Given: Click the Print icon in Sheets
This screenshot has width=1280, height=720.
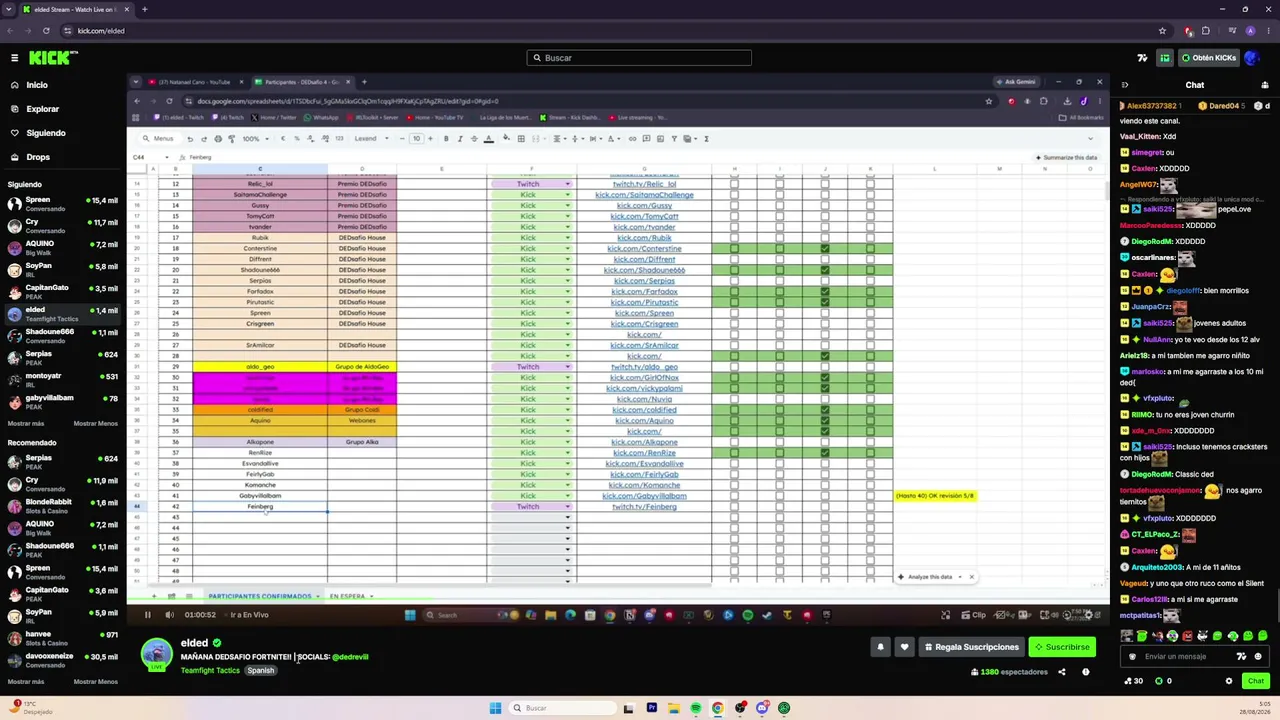Looking at the screenshot, I should [218, 139].
